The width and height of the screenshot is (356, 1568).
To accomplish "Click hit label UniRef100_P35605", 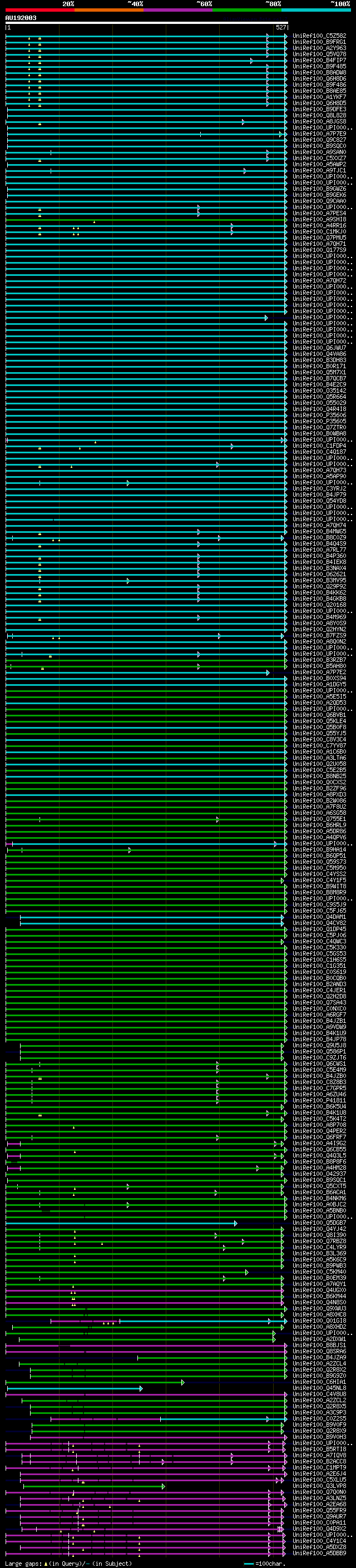I will tap(319, 421).
